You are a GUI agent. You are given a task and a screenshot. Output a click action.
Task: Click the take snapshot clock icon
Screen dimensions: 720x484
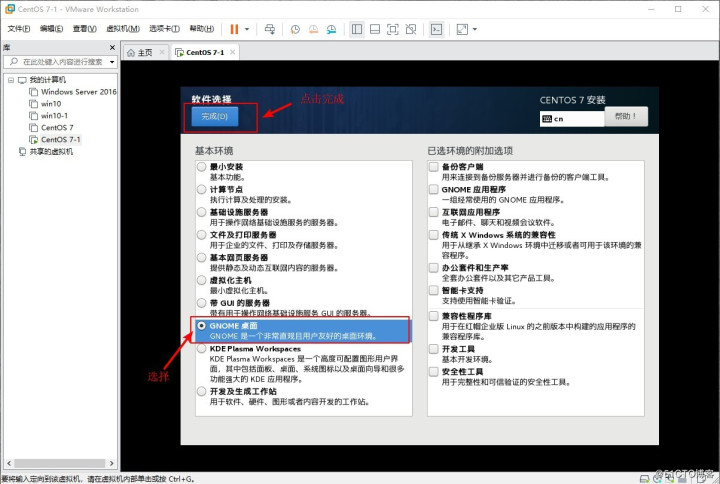point(295,29)
